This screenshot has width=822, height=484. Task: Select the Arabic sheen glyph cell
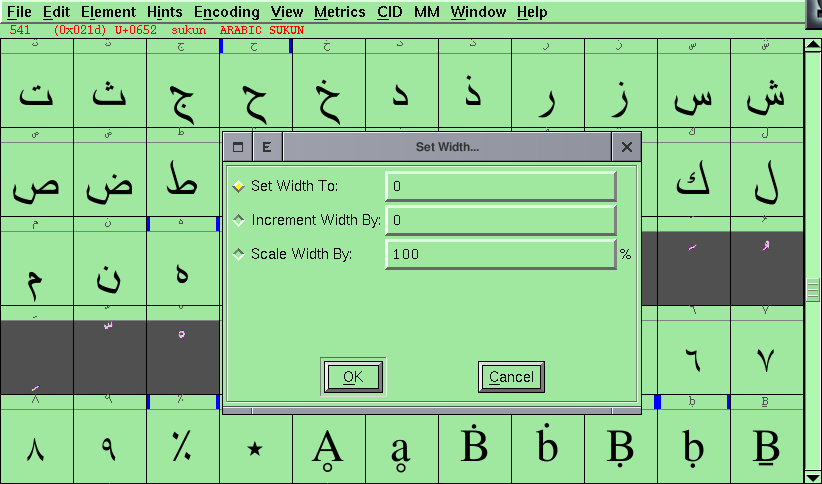click(x=767, y=97)
